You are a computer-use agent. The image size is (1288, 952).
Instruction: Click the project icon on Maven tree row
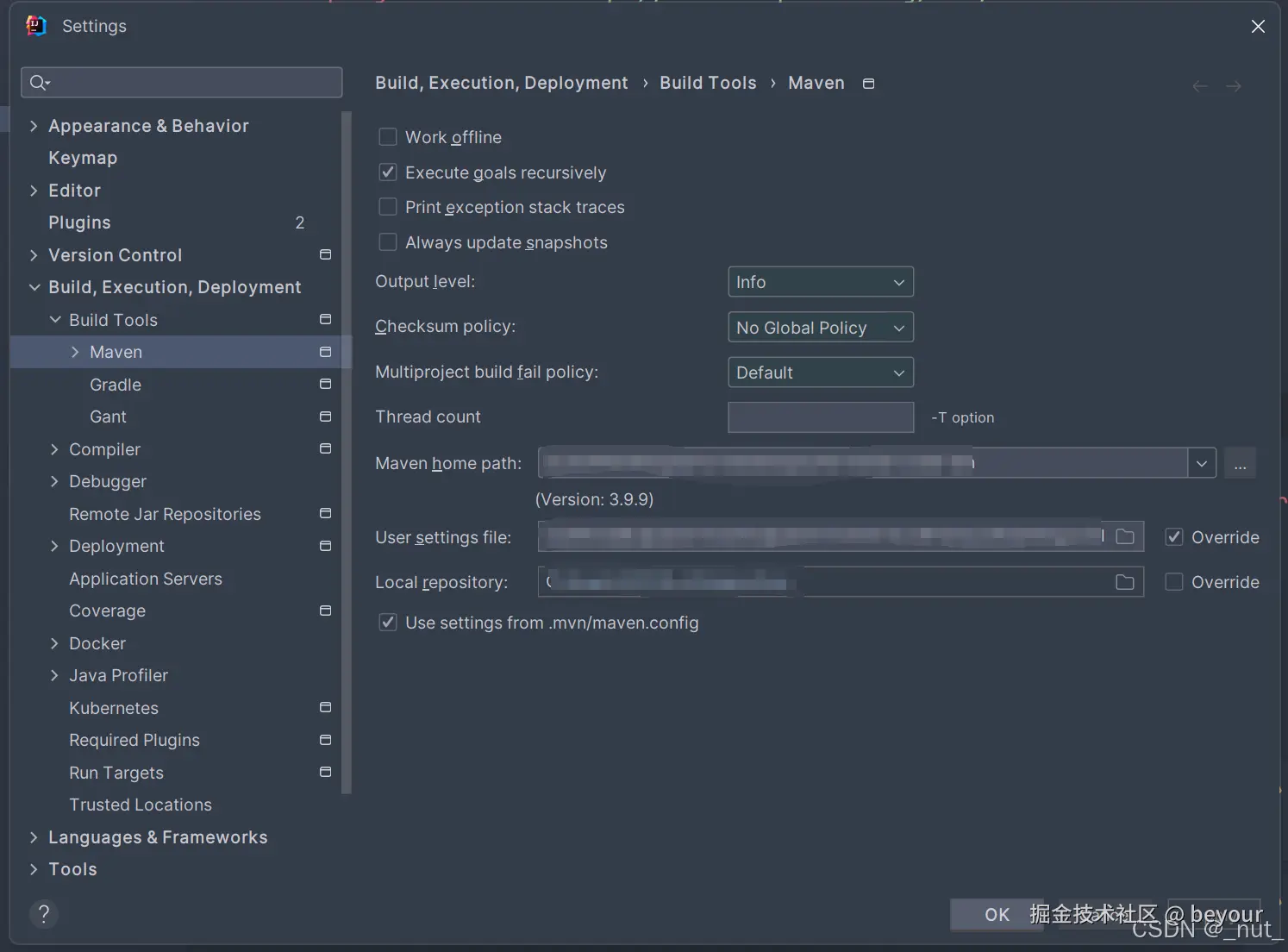325,352
